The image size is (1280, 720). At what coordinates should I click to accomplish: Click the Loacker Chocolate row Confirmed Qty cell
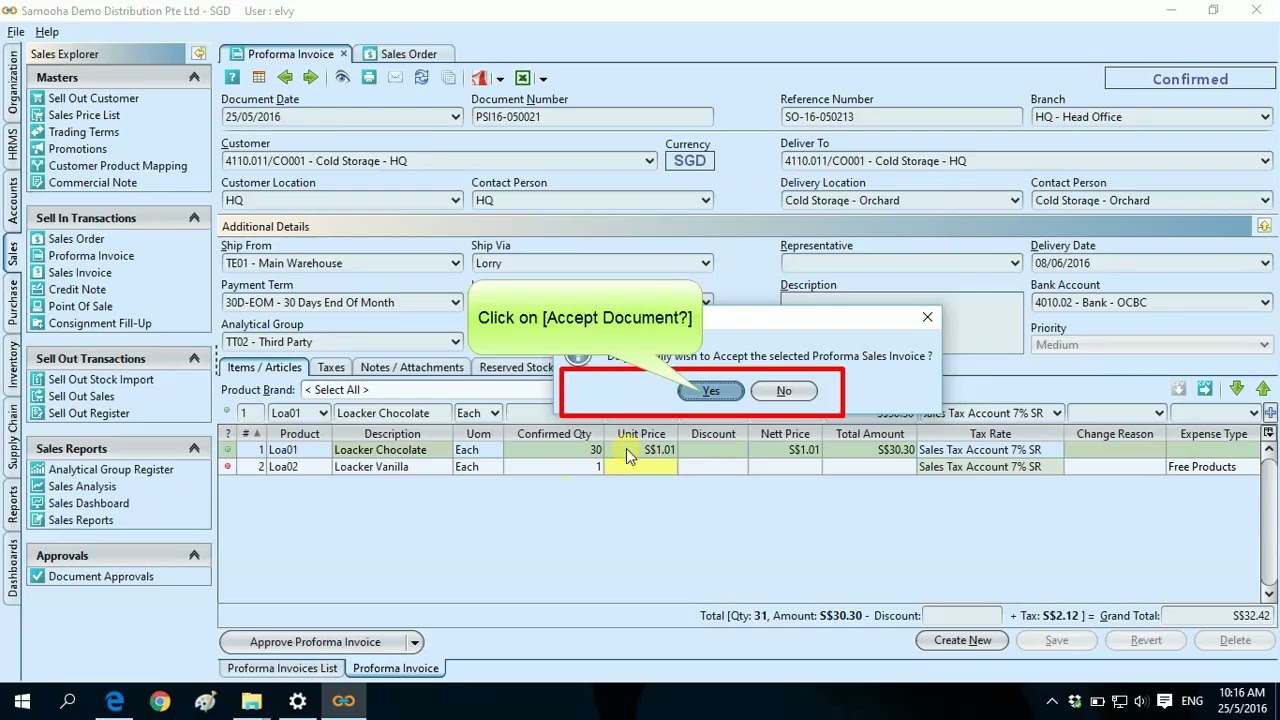coord(554,450)
